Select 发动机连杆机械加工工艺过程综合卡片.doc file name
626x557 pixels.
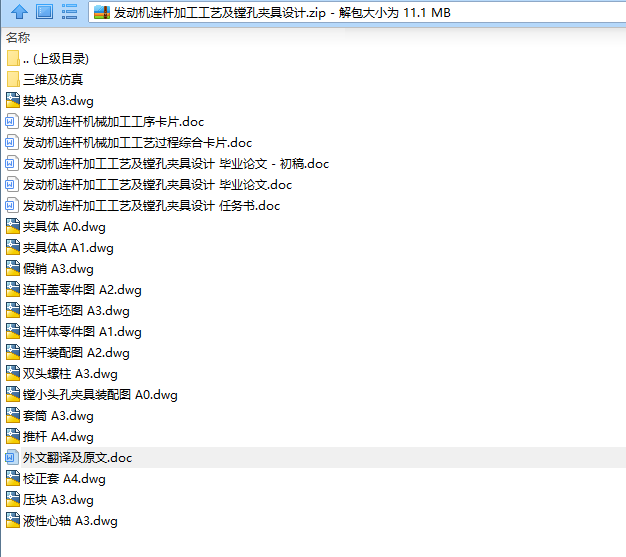137,143
